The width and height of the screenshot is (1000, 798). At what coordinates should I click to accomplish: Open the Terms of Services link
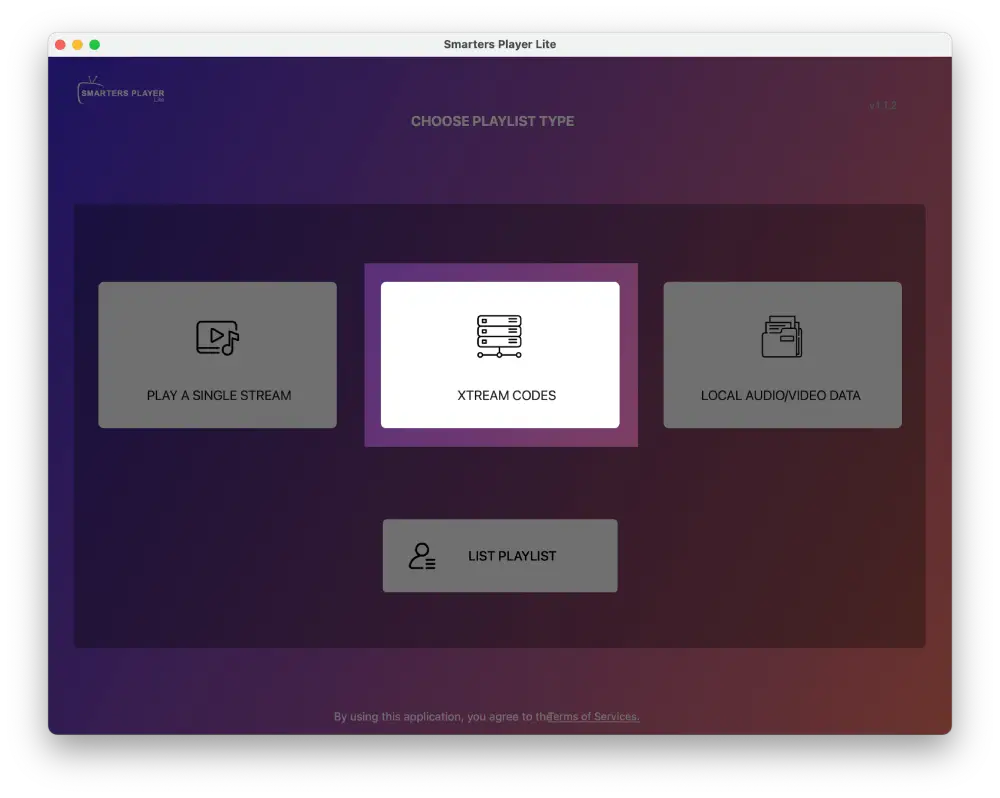tap(594, 716)
